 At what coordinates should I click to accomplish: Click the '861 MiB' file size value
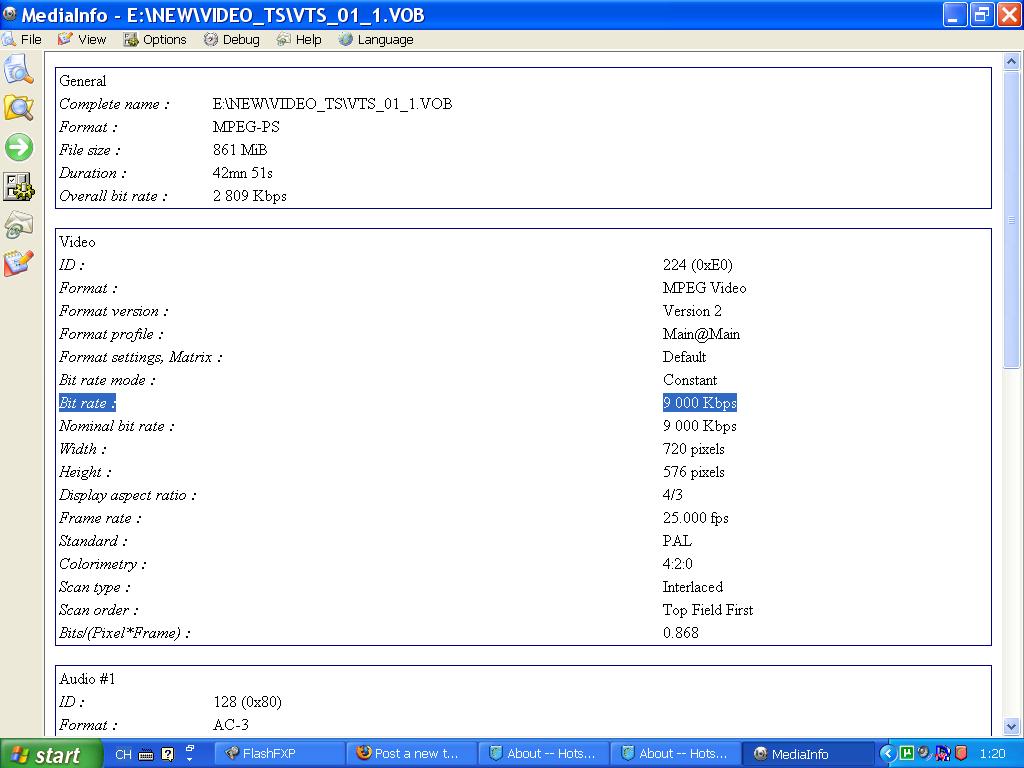240,150
